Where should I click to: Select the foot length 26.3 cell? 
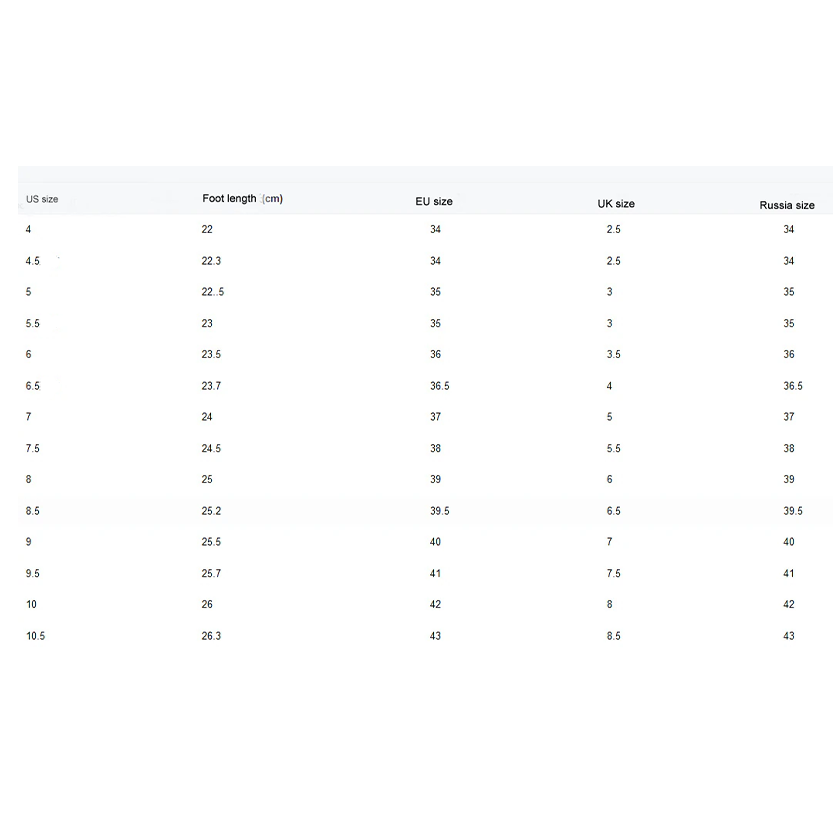211,636
